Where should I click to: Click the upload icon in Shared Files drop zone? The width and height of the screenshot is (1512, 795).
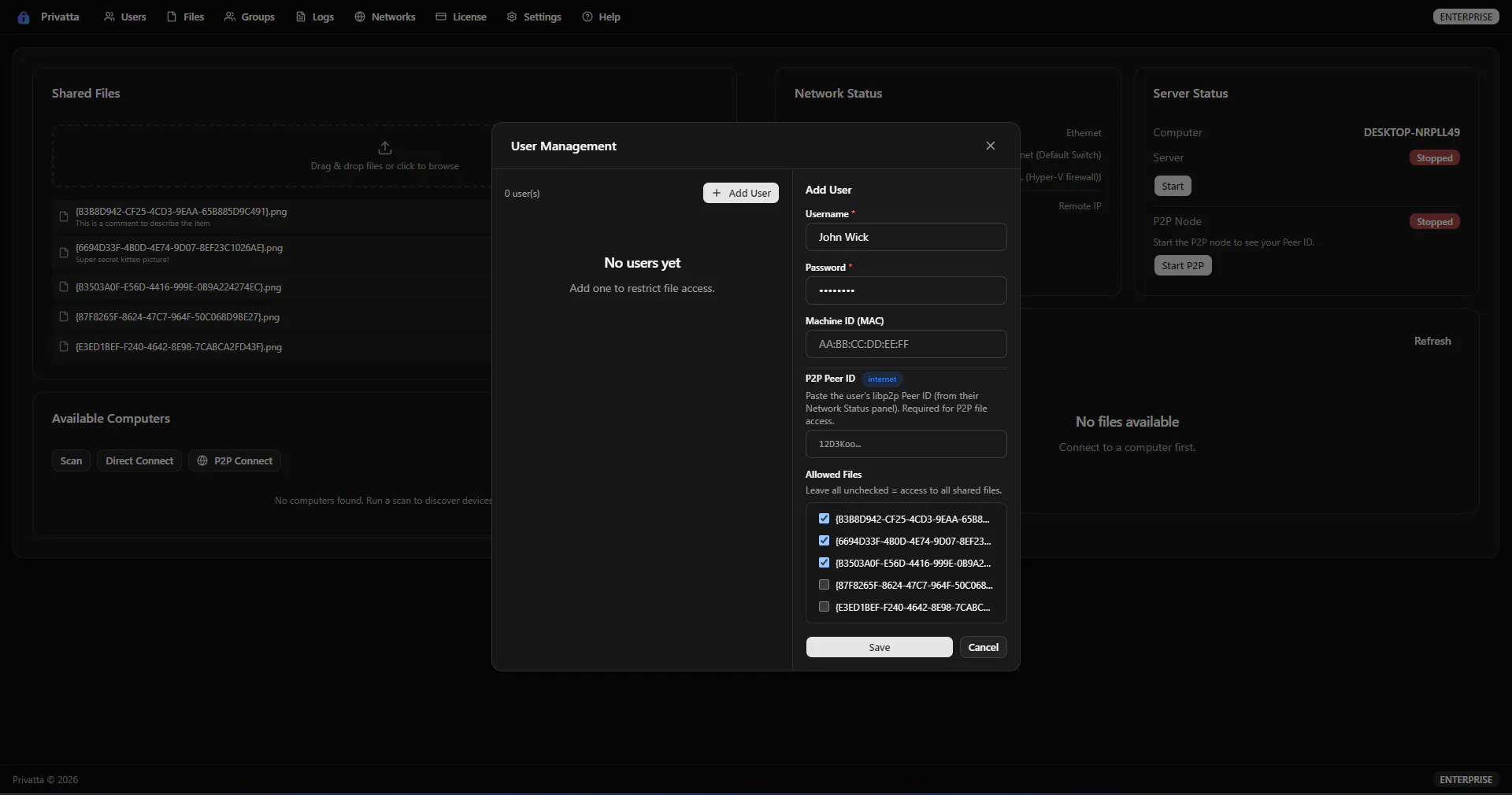point(385,148)
